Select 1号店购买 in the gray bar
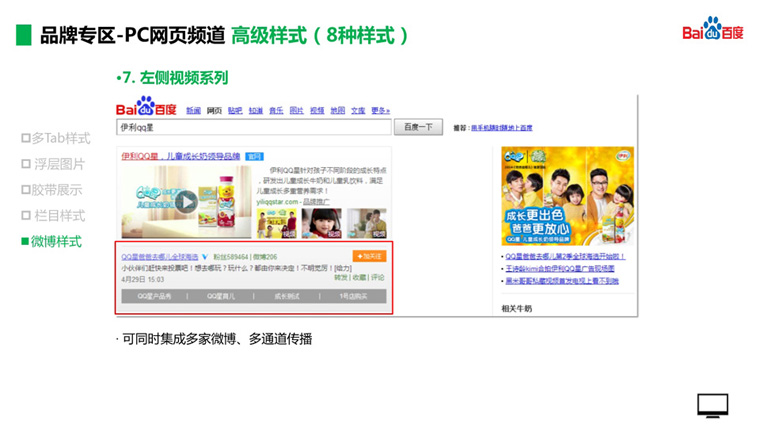The width and height of the screenshot is (760, 428). 353,296
